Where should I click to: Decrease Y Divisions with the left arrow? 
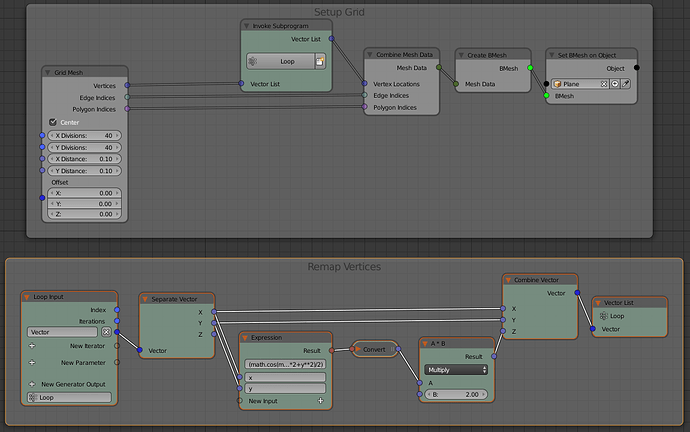pyautogui.click(x=52, y=147)
